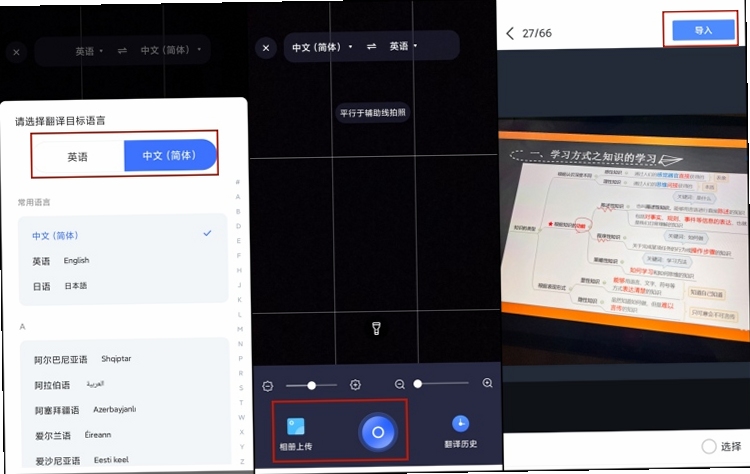Jump to letter J in alphabet index

(239, 285)
